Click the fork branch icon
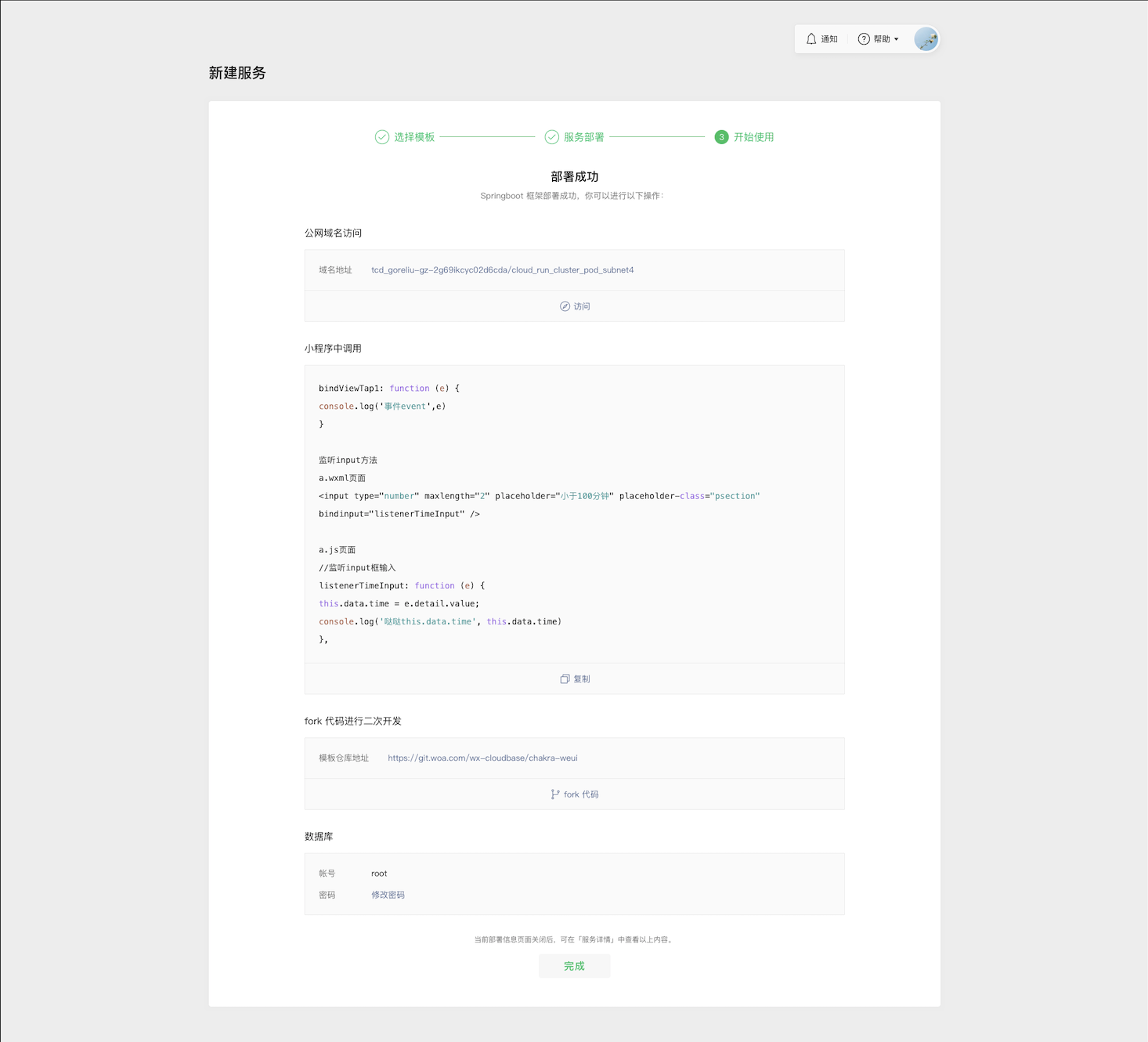Screen dimensions: 1148x1042 (x=555, y=794)
